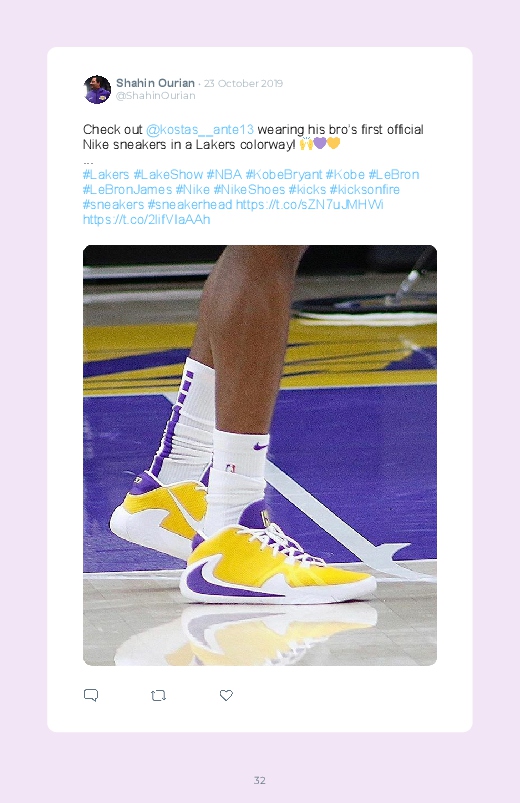This screenshot has width=520, height=803.
Task: Click page number 32 at bottom
Action: [x=260, y=780]
